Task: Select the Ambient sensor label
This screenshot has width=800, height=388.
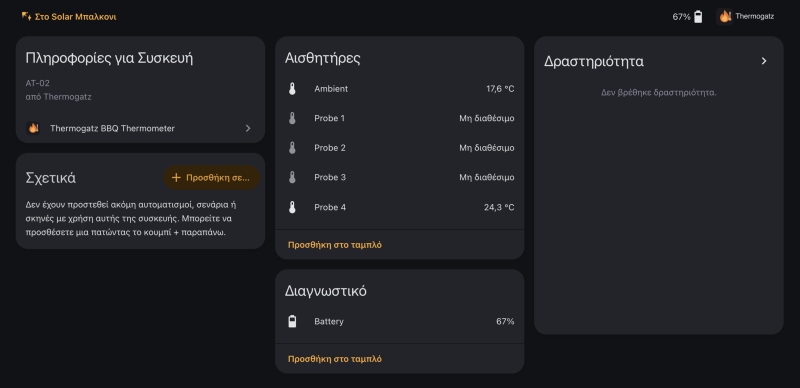Action: pyautogui.click(x=331, y=89)
